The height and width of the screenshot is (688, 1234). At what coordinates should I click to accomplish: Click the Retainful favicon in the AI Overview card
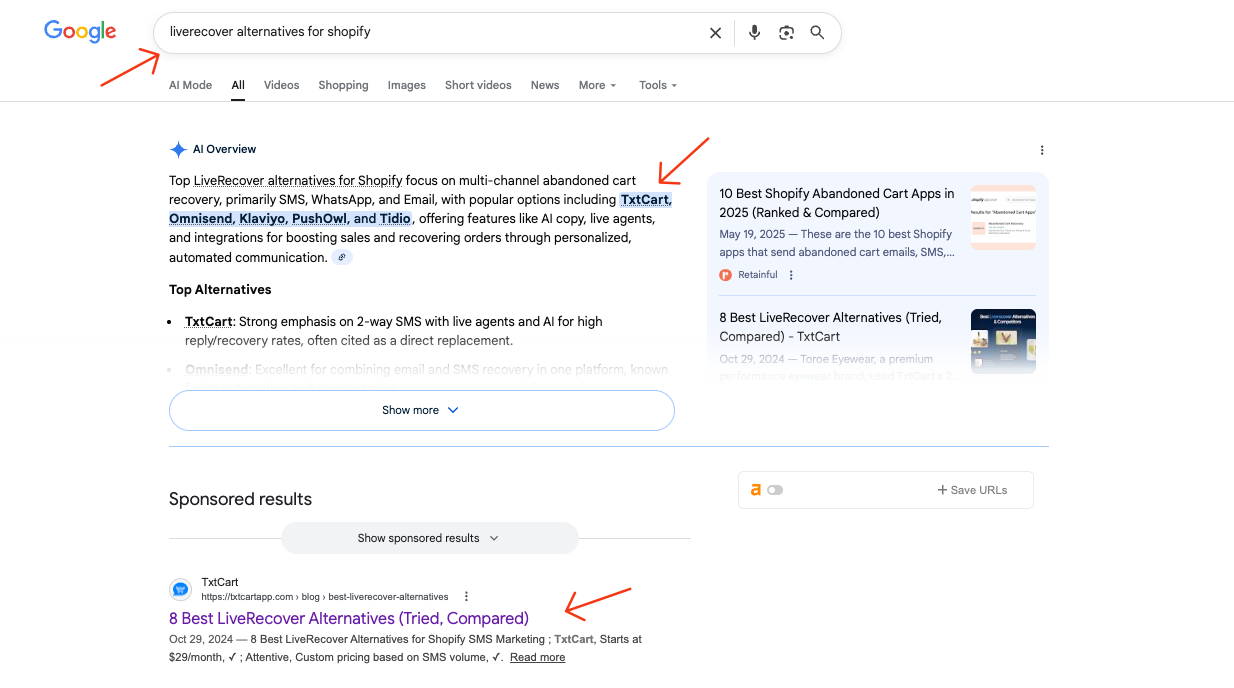coord(724,274)
